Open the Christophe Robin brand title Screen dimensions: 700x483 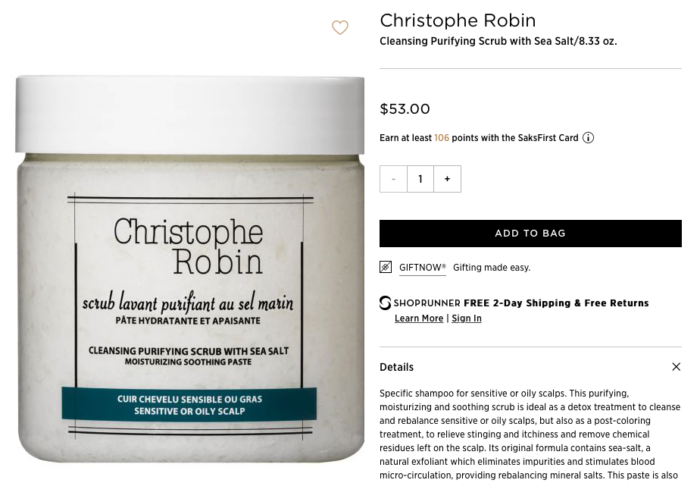click(x=458, y=21)
